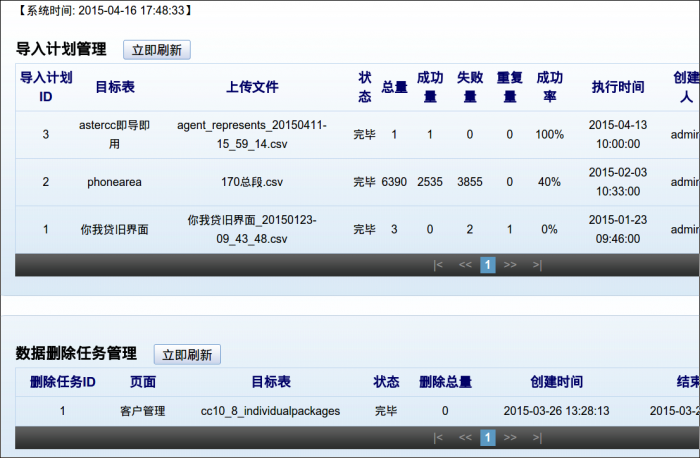The width and height of the screenshot is (700, 458).
Task: Click the 成功率 column header
Action: (550, 87)
